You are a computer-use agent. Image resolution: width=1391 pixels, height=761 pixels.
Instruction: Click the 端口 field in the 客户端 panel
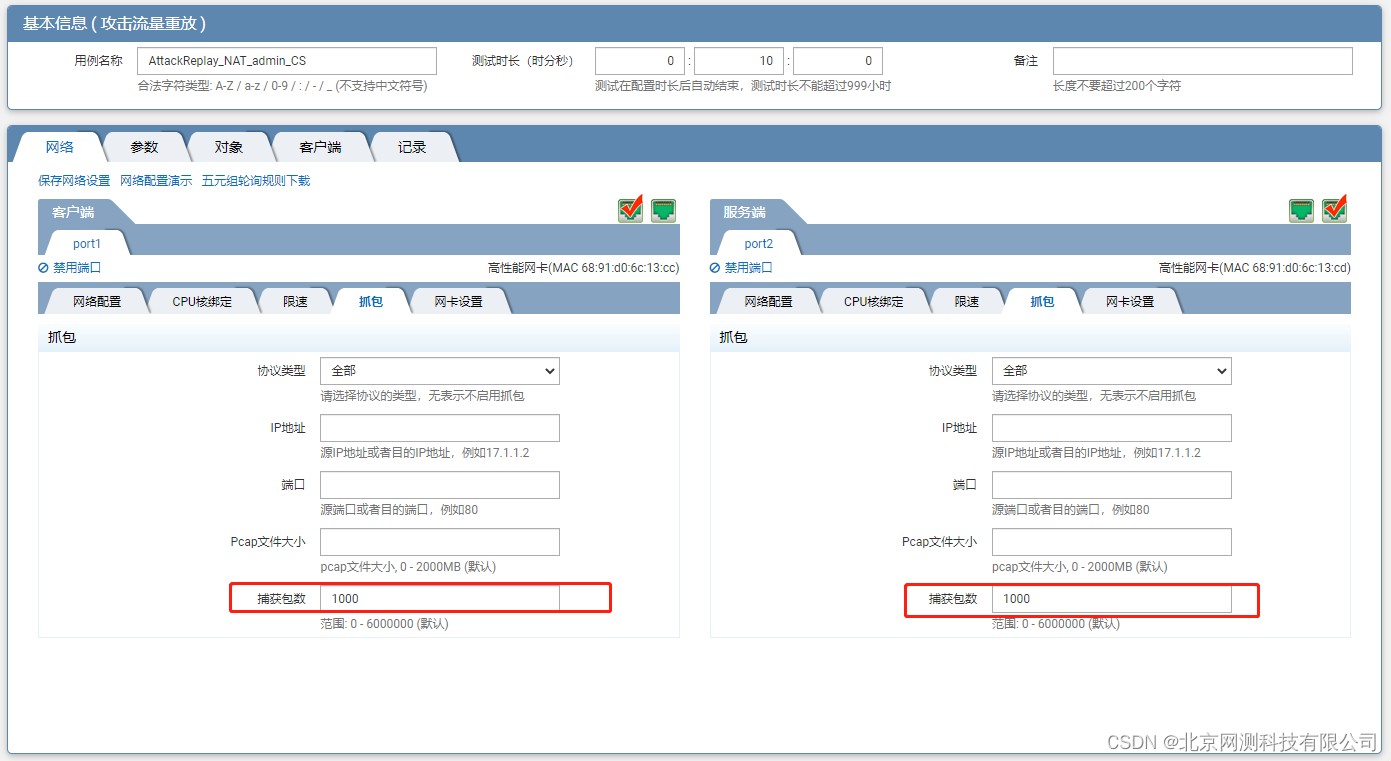point(440,485)
